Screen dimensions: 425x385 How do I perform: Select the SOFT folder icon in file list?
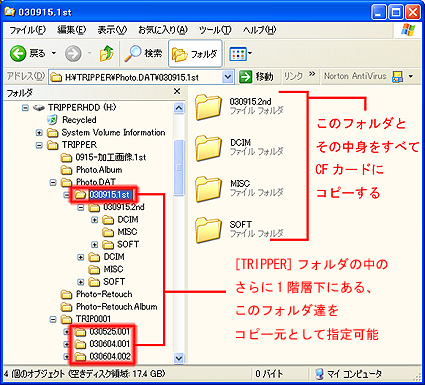tap(208, 229)
